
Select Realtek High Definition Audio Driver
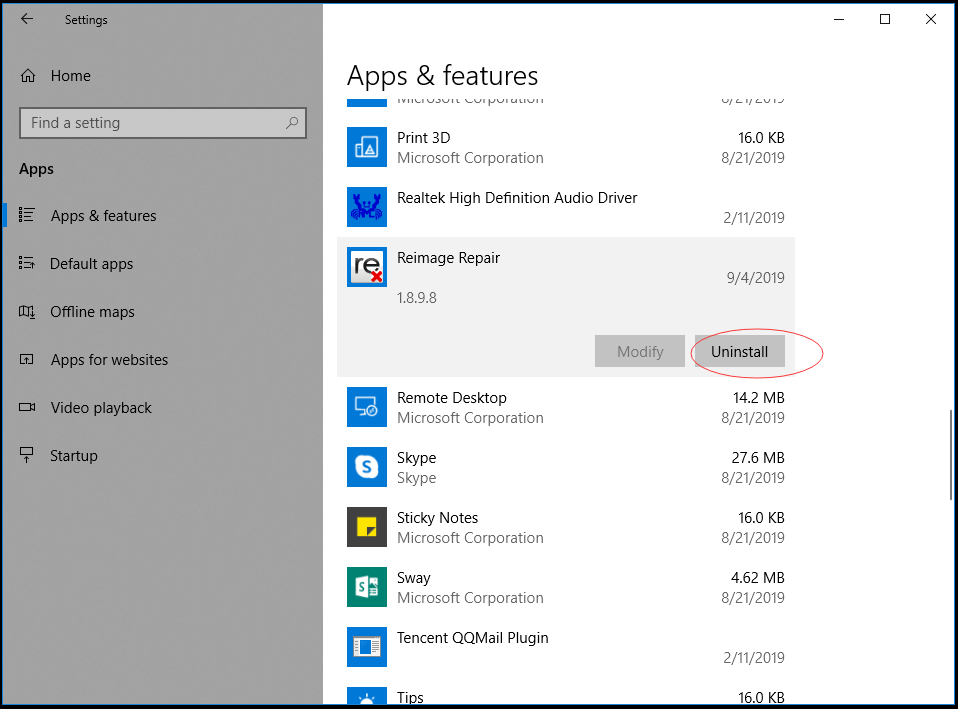coord(517,198)
